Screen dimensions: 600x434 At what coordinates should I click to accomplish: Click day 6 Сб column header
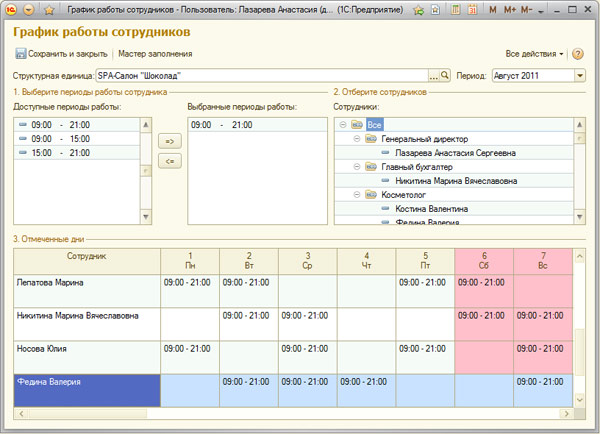[484, 261]
